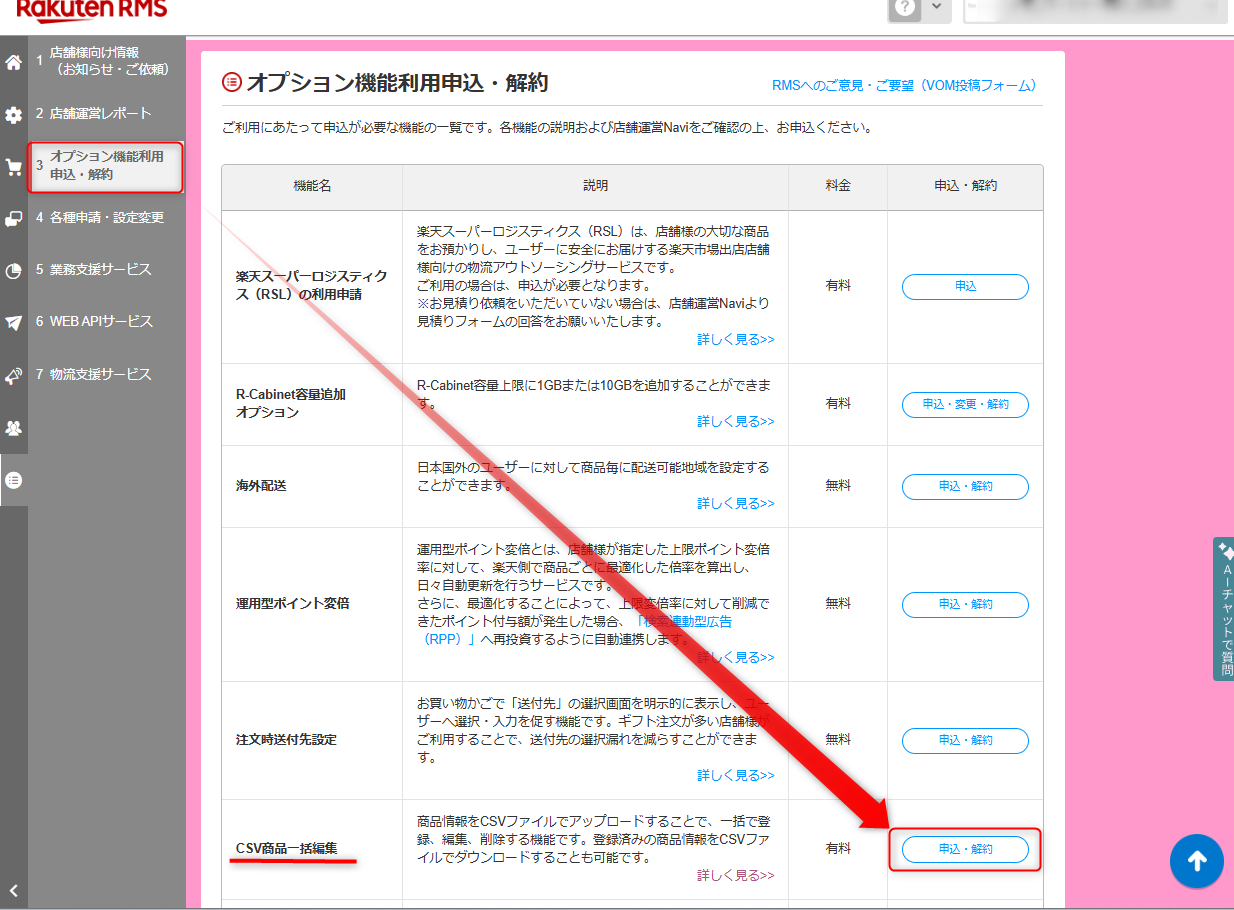The width and height of the screenshot is (1234, 910).
Task: Open menu 7 物流支援サービス
Action: [x=107, y=374]
